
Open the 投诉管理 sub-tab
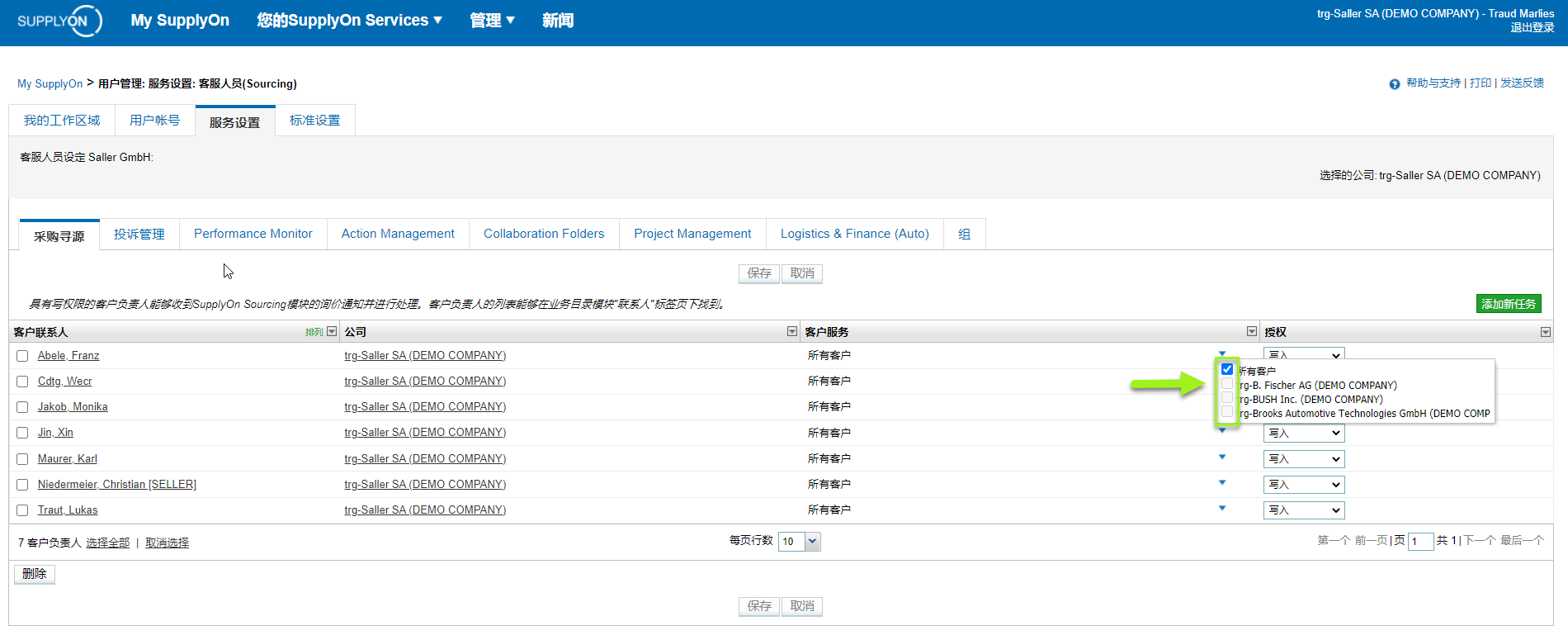tap(139, 235)
